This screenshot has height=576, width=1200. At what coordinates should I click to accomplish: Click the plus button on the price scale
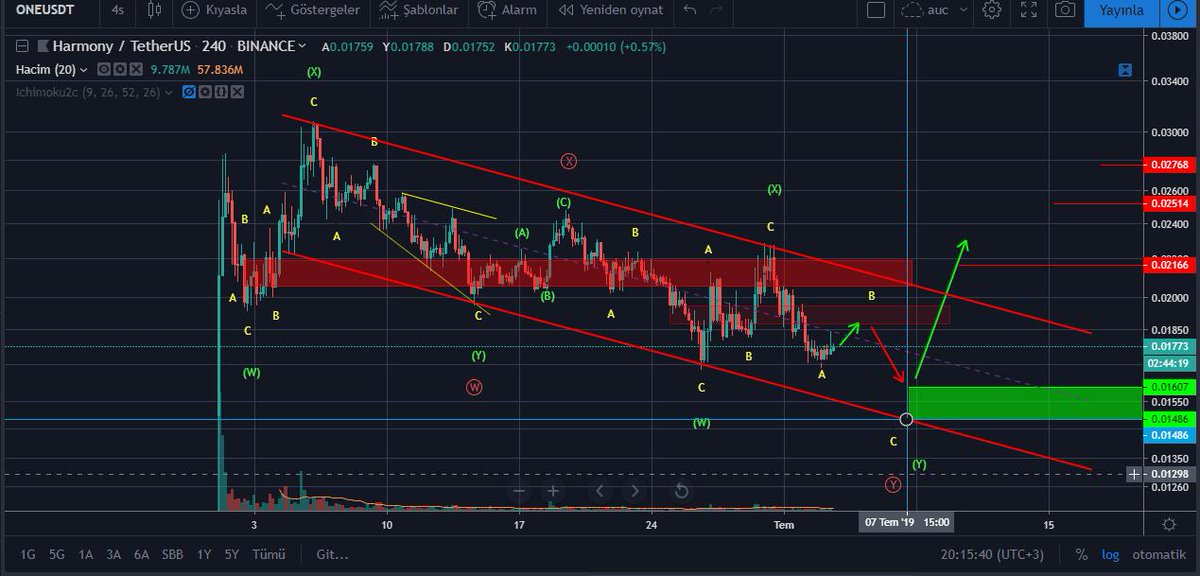[x=1134, y=474]
